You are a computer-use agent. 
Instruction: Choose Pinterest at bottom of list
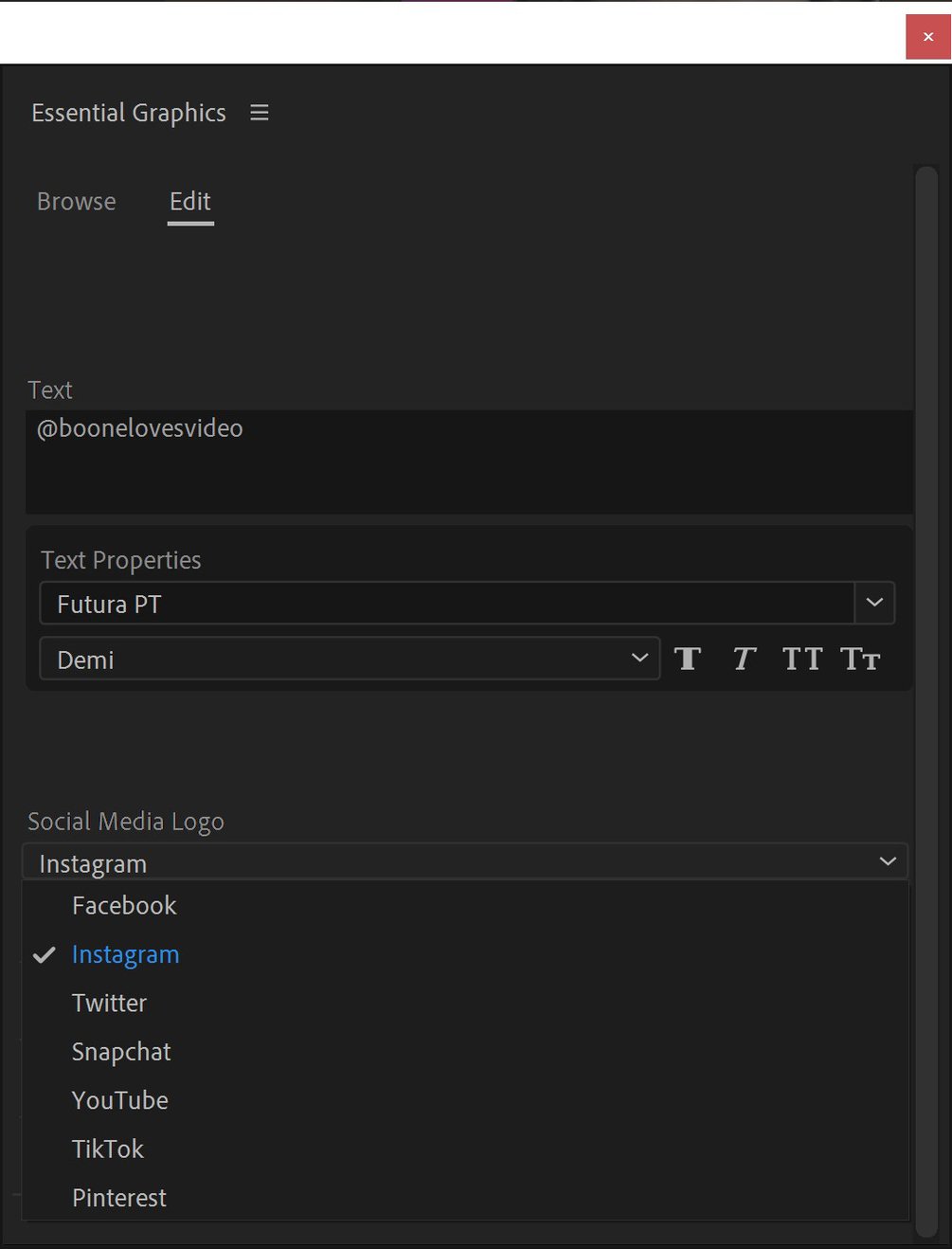click(x=119, y=1198)
